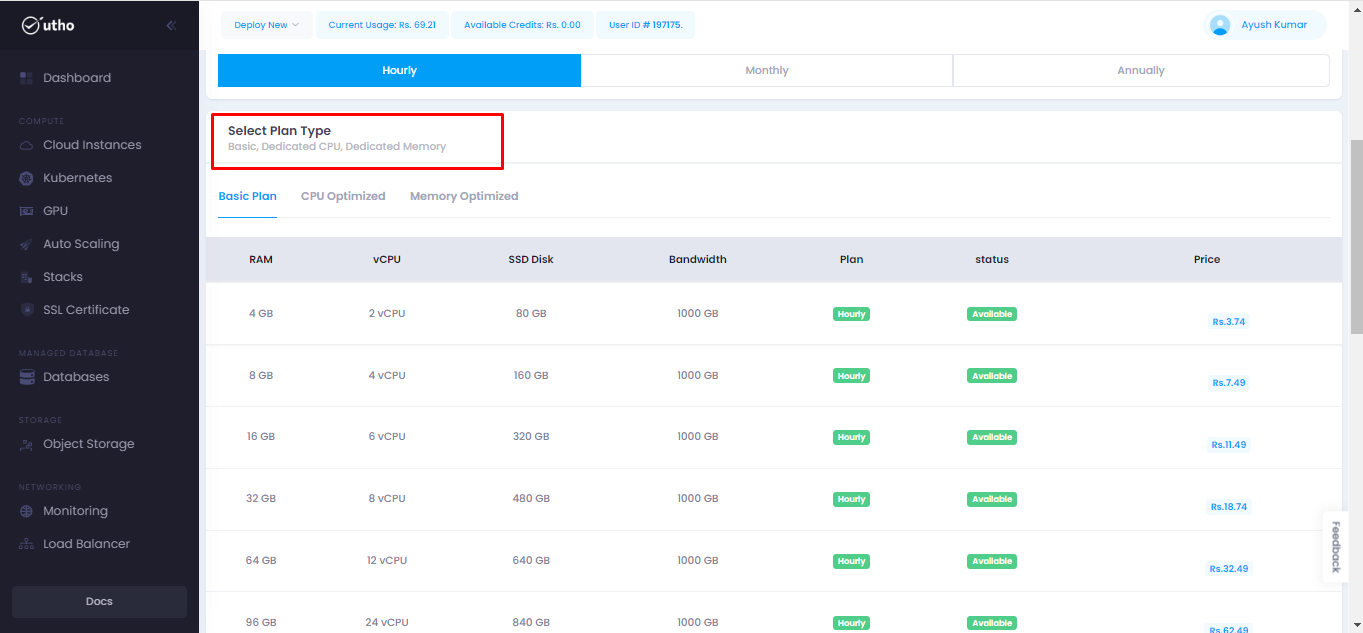Click price Rs.7.49
The height and width of the screenshot is (633, 1363).
[x=1229, y=383]
